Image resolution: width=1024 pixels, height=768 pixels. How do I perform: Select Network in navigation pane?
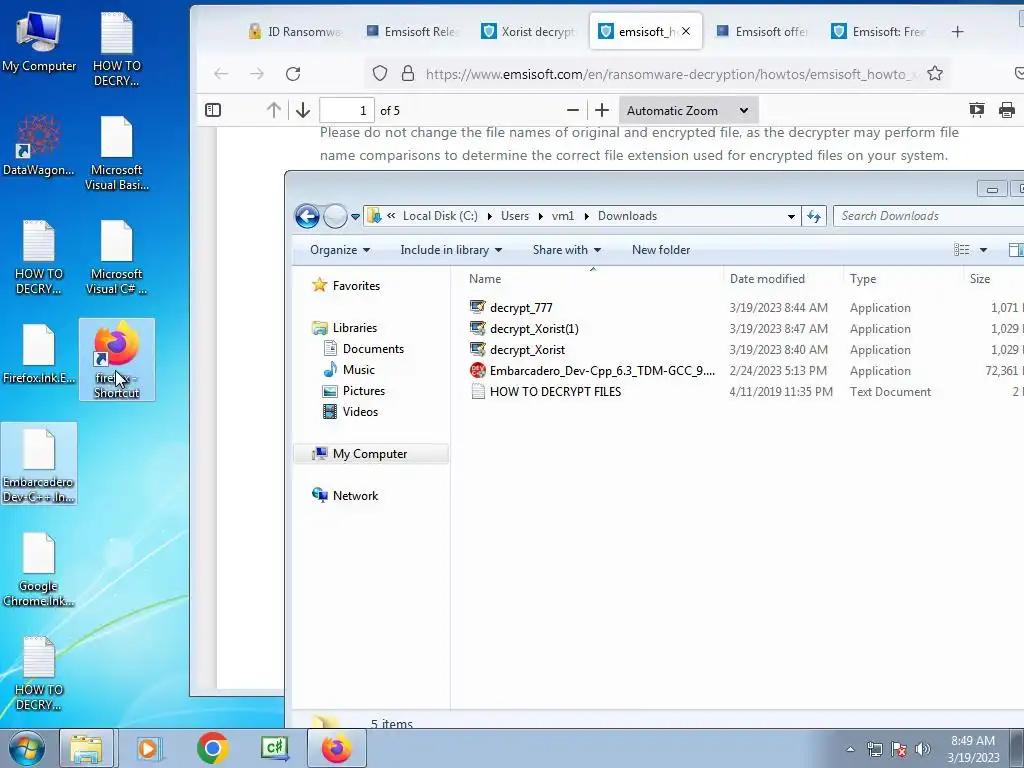355,496
